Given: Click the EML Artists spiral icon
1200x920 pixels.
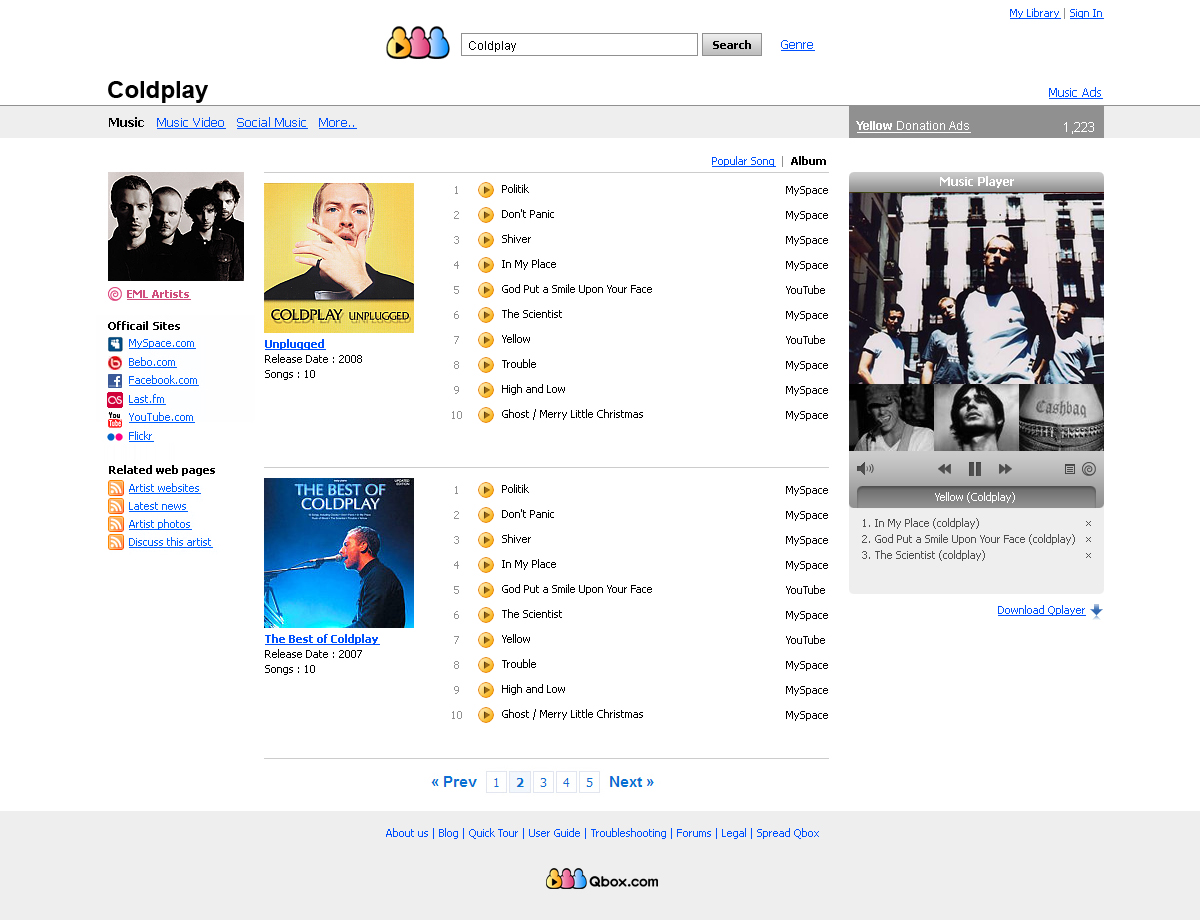Looking at the screenshot, I should coord(115,294).
